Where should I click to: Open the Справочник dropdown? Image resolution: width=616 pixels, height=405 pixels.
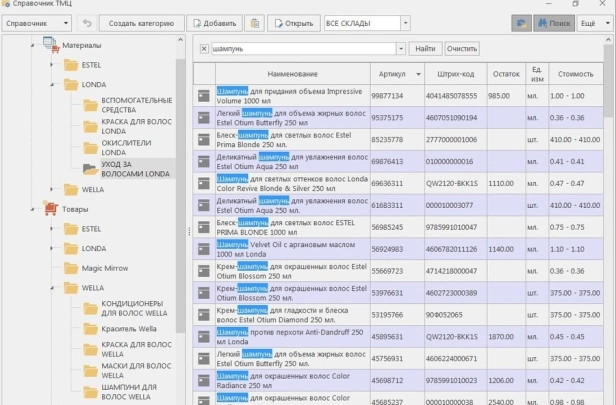(x=37, y=22)
